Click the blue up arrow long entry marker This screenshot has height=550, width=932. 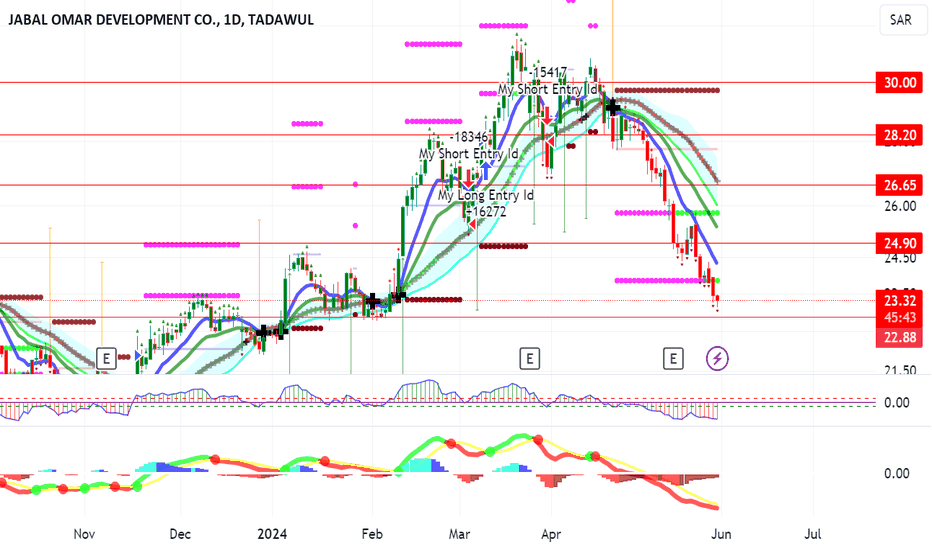point(486,171)
